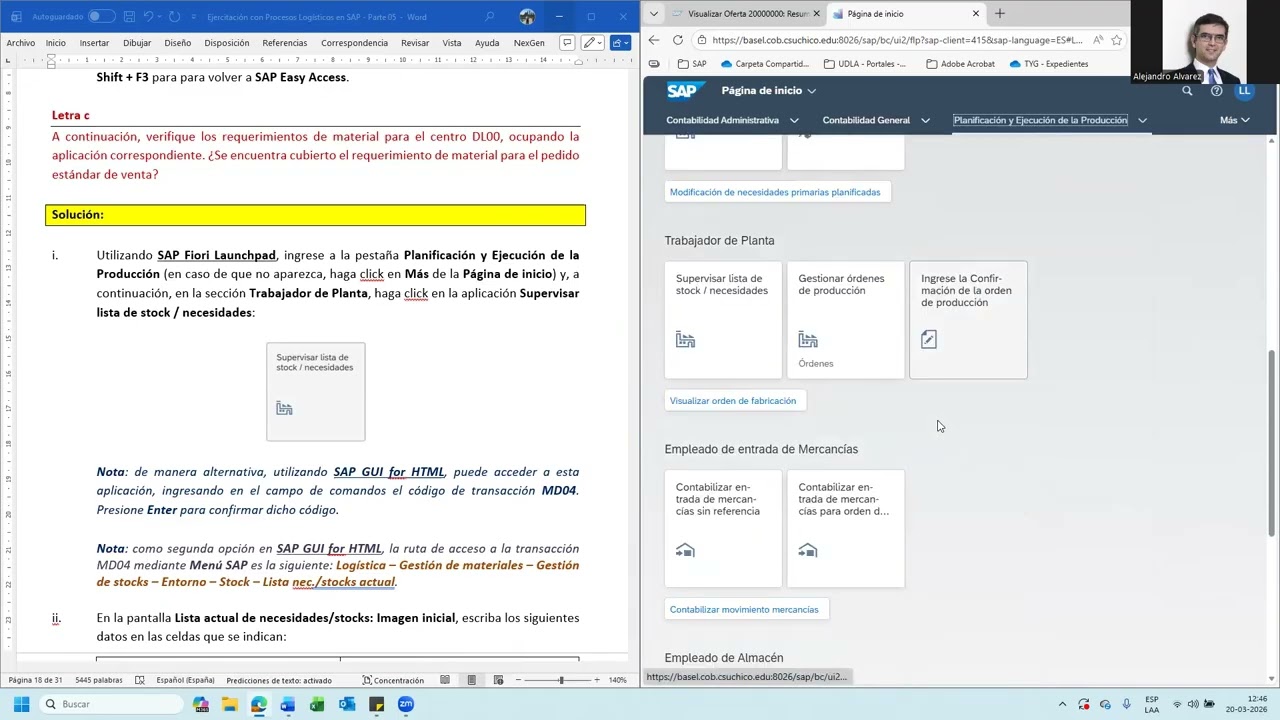Click the Save icon in Word title bar
Screen dimensions: 1280x720
tap(128, 16)
